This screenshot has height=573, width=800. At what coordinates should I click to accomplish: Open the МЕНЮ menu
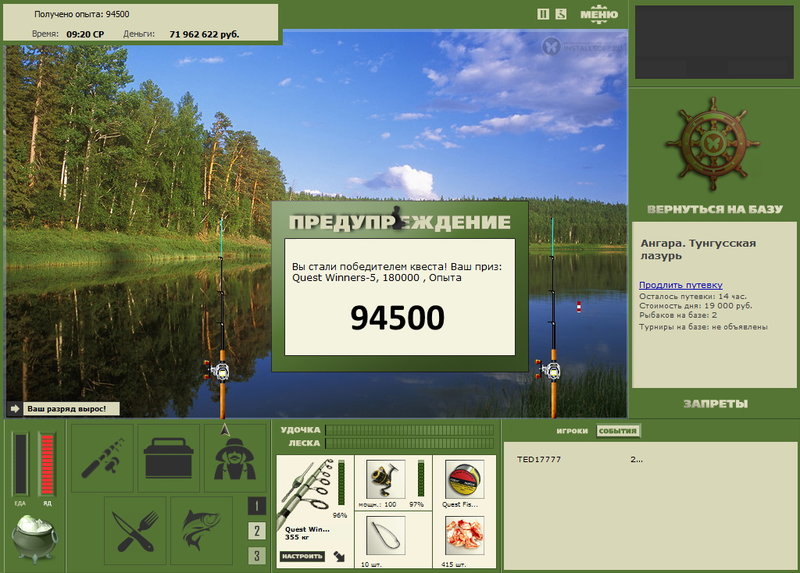pyautogui.click(x=599, y=14)
